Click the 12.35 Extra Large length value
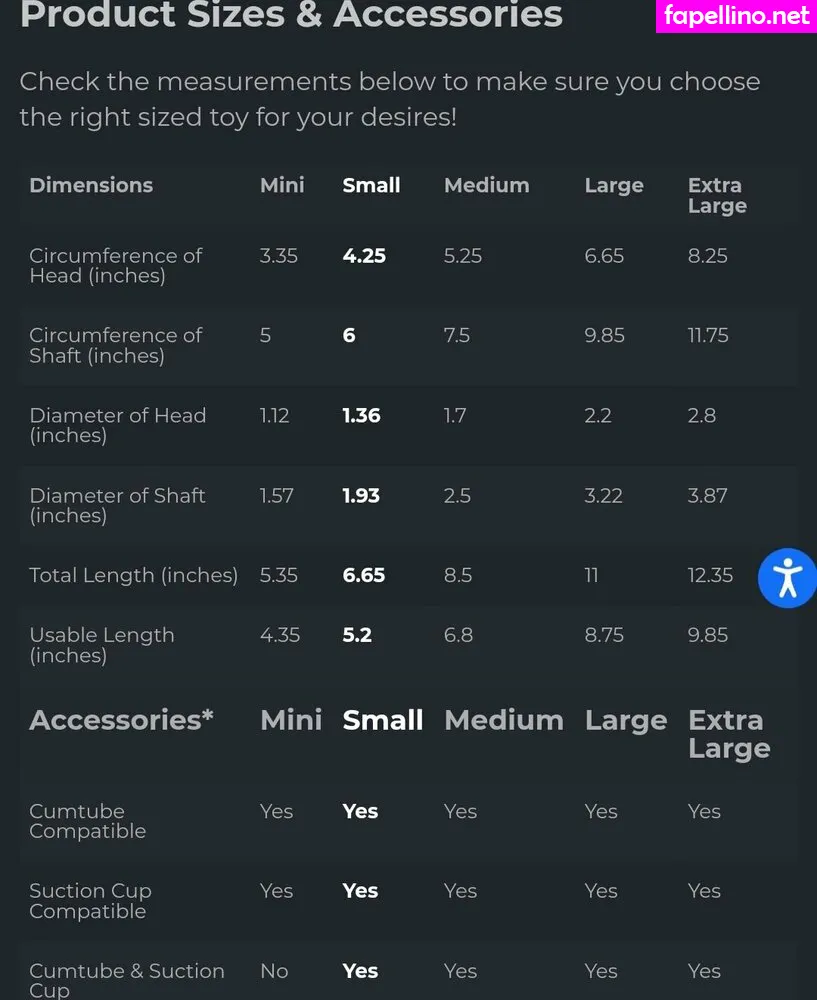Screen dimensions: 817x1000 point(710,575)
